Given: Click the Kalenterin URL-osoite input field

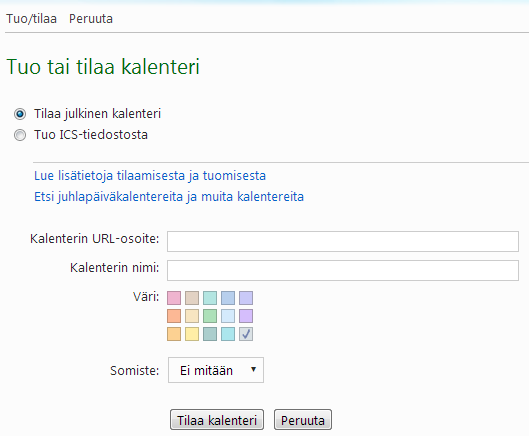Looking at the screenshot, I should pos(343,241).
